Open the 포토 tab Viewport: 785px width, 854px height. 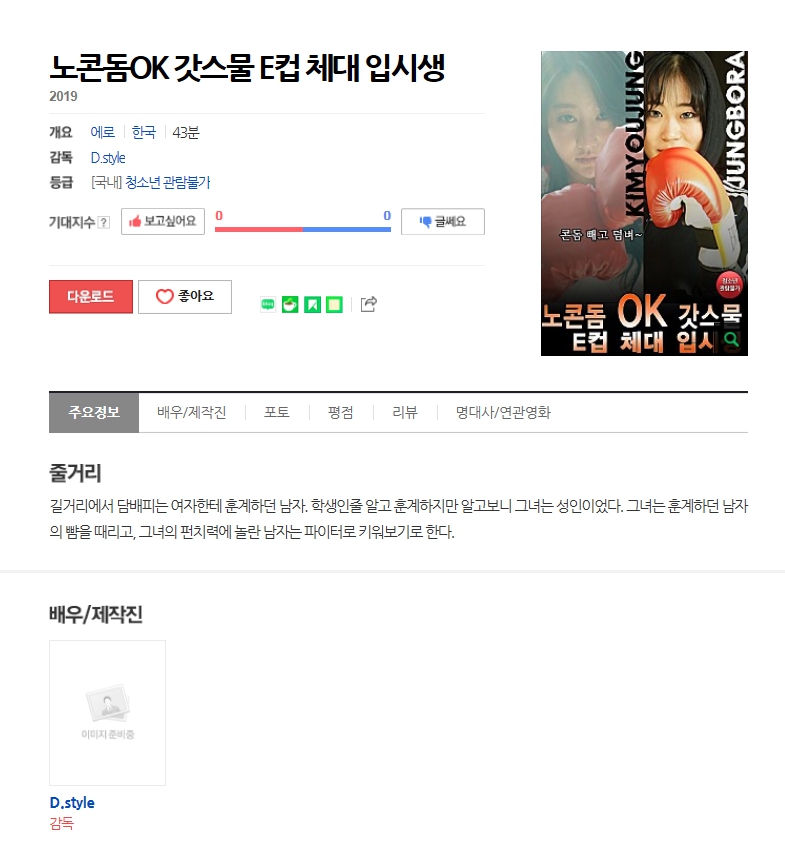tap(277, 412)
